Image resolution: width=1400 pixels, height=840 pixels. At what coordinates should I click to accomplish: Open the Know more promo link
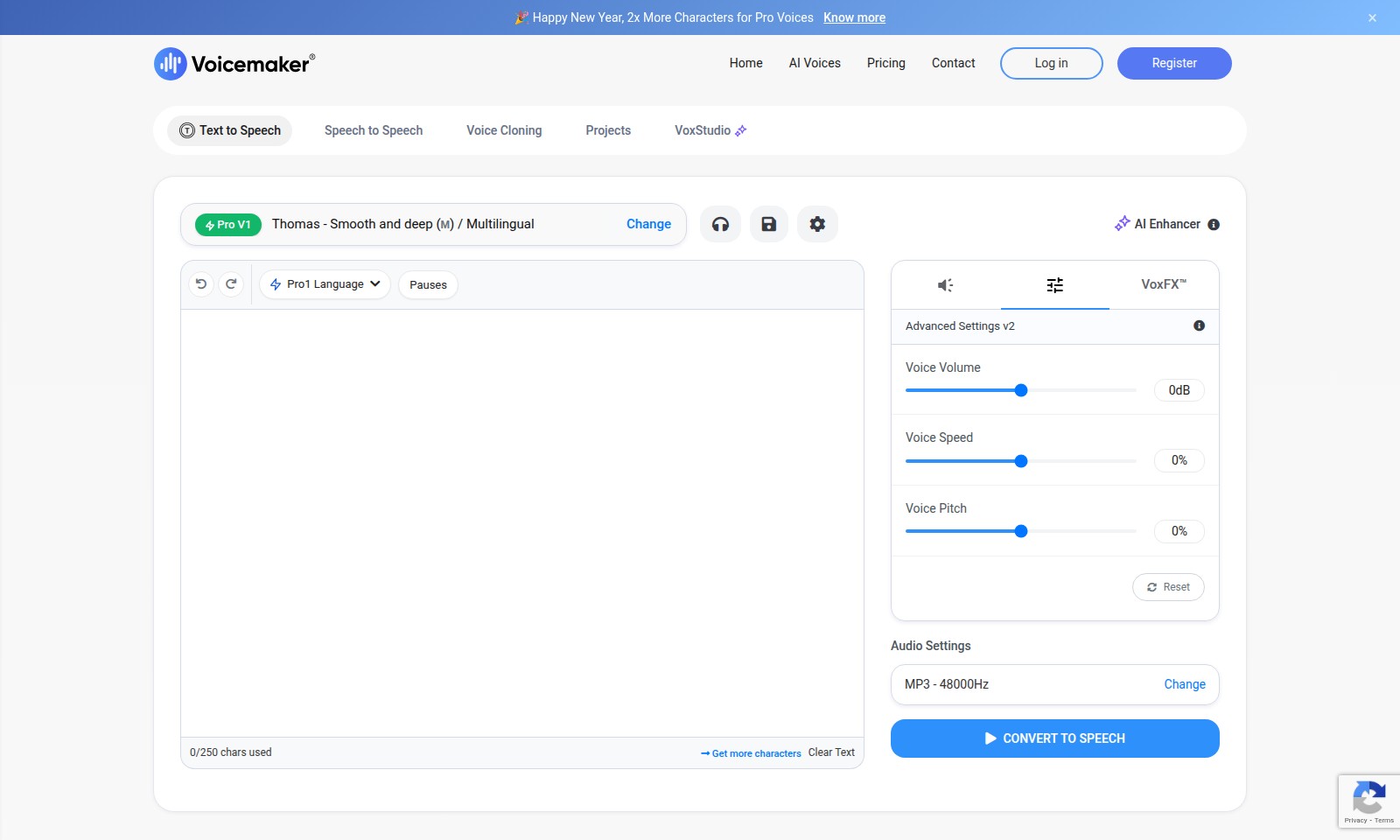tap(854, 17)
